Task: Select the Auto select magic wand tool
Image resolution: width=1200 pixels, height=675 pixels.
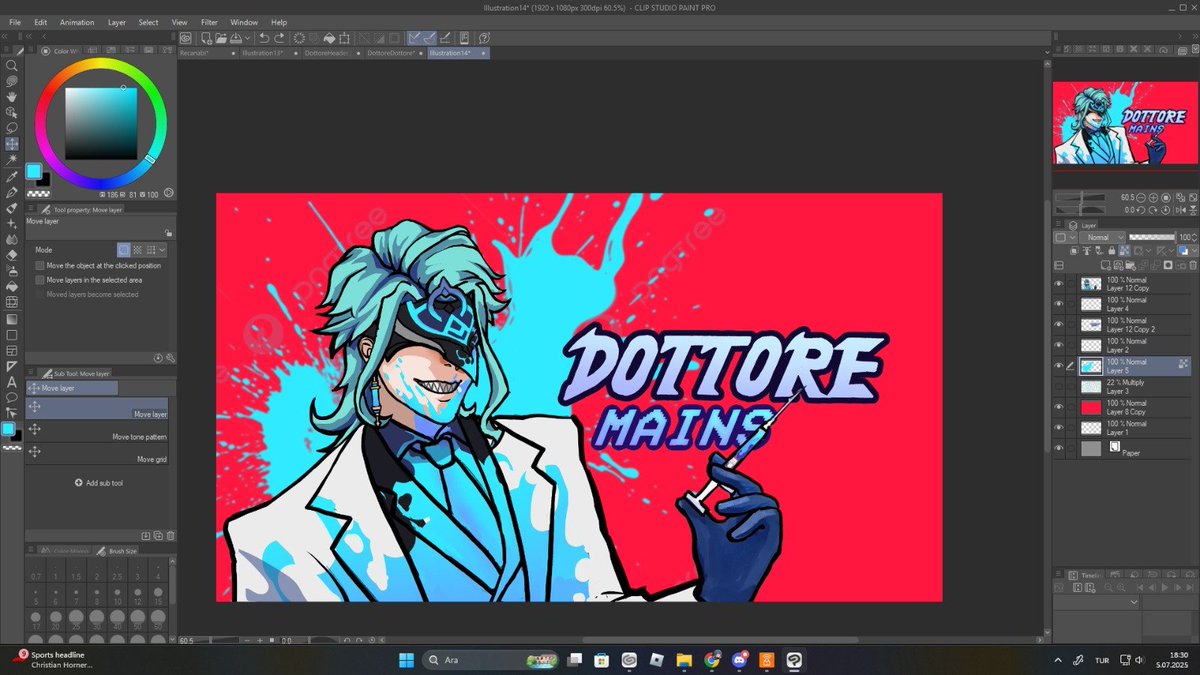Action: (12, 160)
